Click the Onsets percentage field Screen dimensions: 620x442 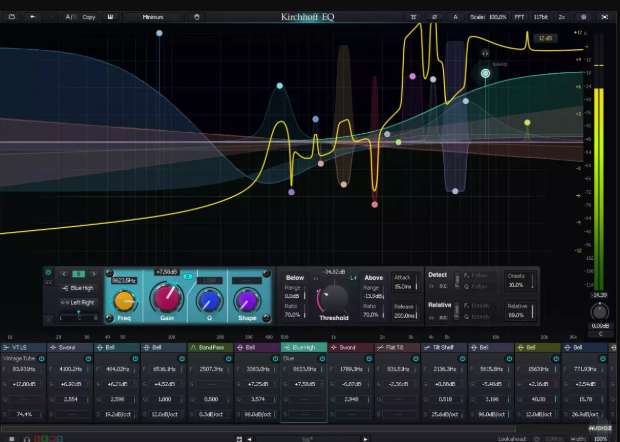coord(520,280)
